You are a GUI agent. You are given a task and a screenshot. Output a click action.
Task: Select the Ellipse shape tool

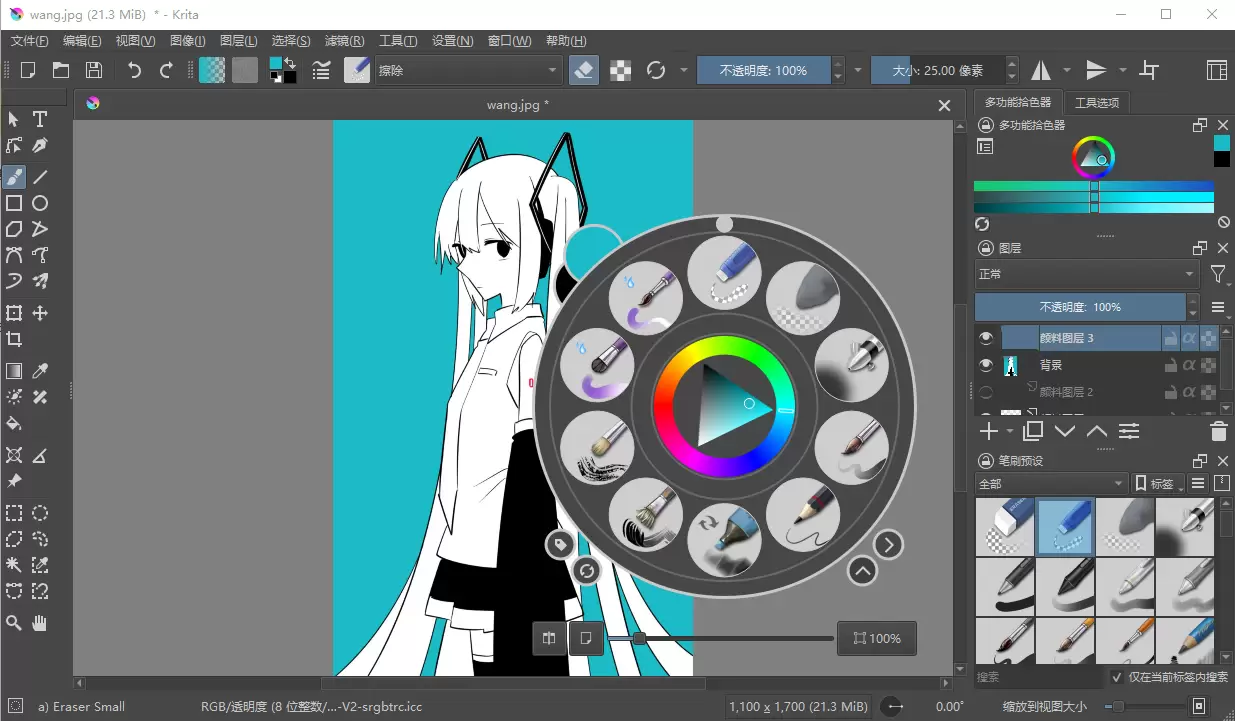tap(40, 203)
